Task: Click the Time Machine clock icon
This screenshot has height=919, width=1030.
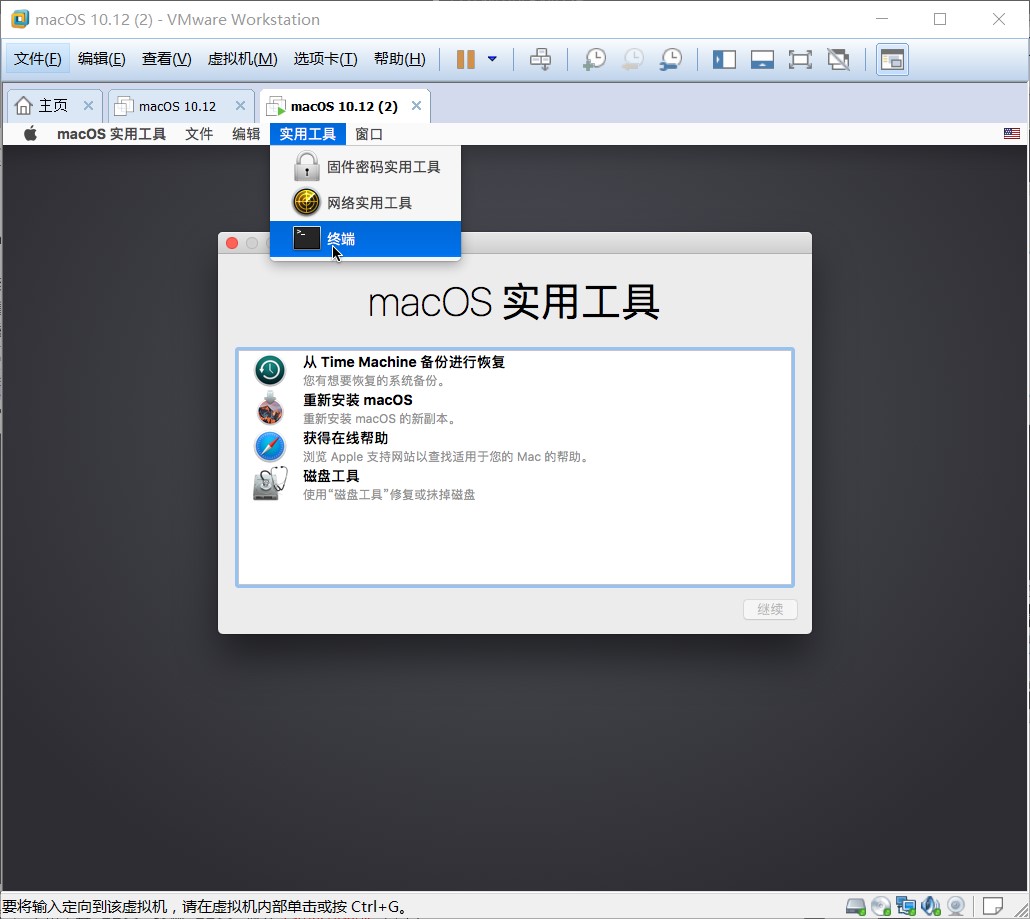Action: click(x=270, y=370)
